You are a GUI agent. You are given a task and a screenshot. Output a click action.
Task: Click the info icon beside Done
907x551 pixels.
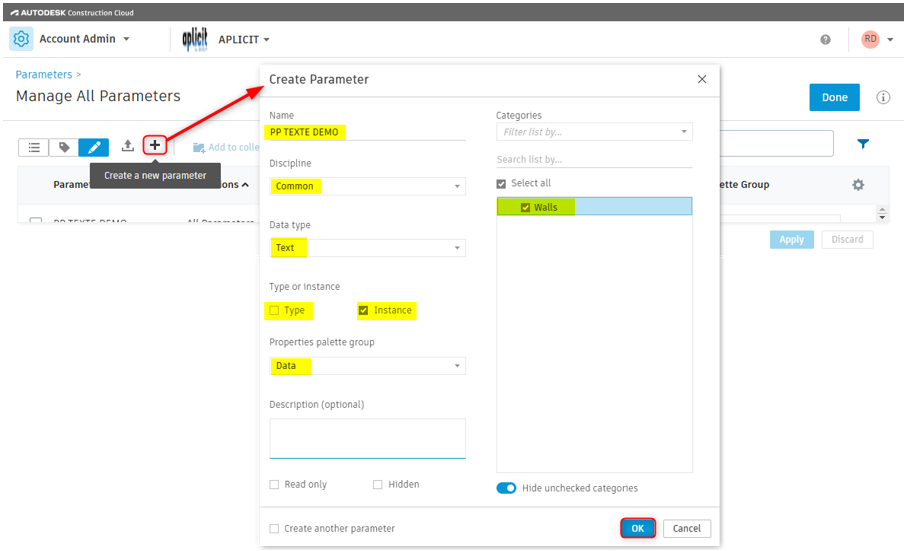pyautogui.click(x=883, y=97)
